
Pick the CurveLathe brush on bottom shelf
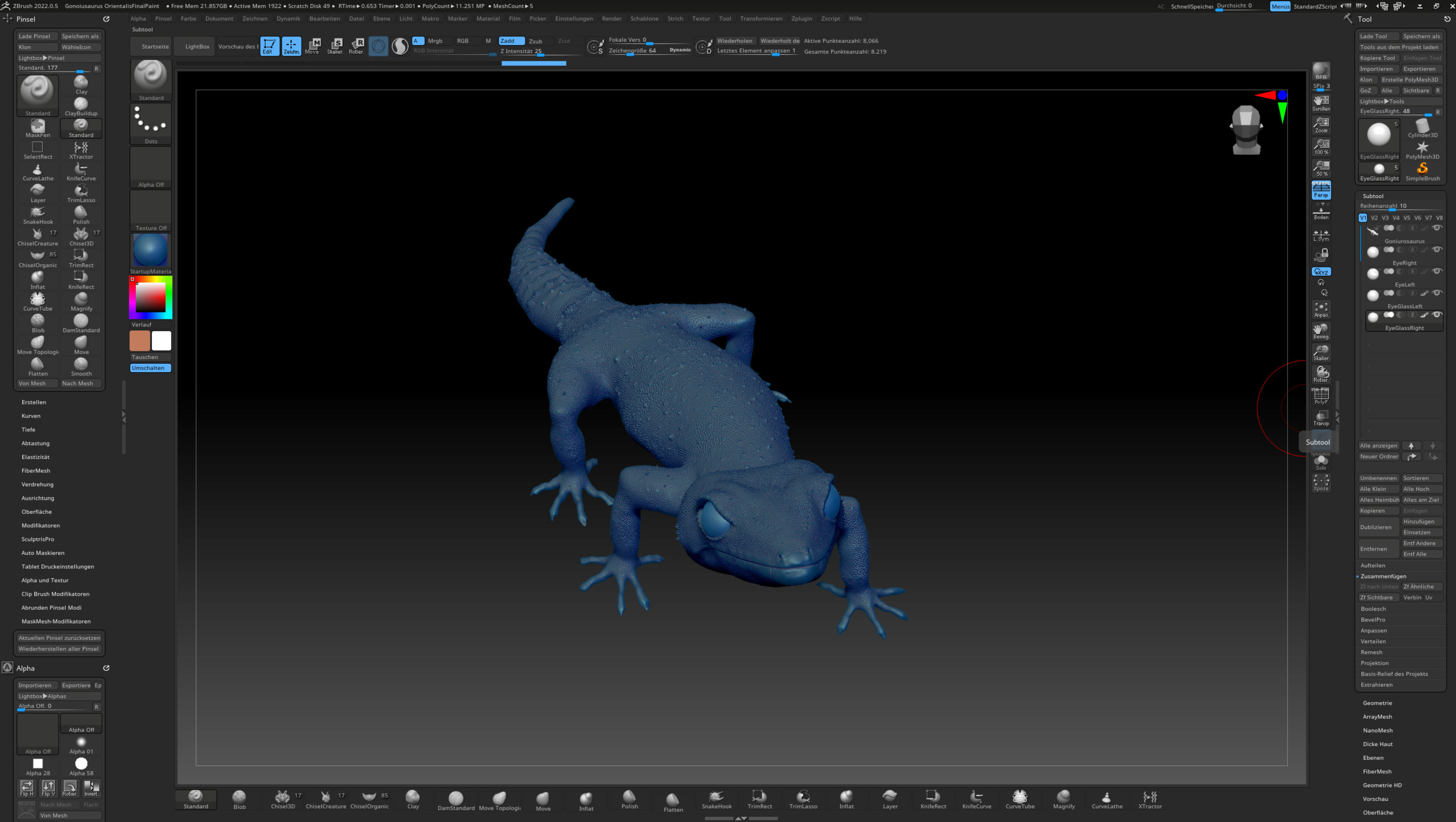[1107, 800]
